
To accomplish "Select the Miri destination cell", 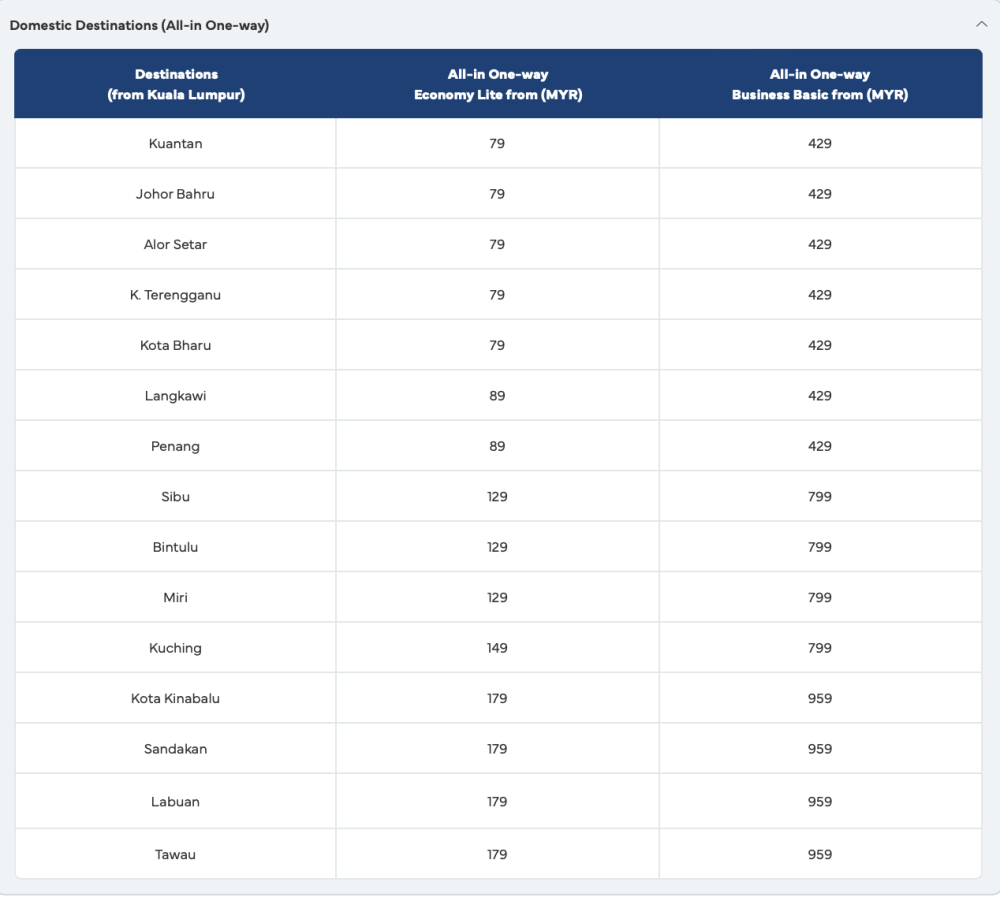I will coord(176,598).
